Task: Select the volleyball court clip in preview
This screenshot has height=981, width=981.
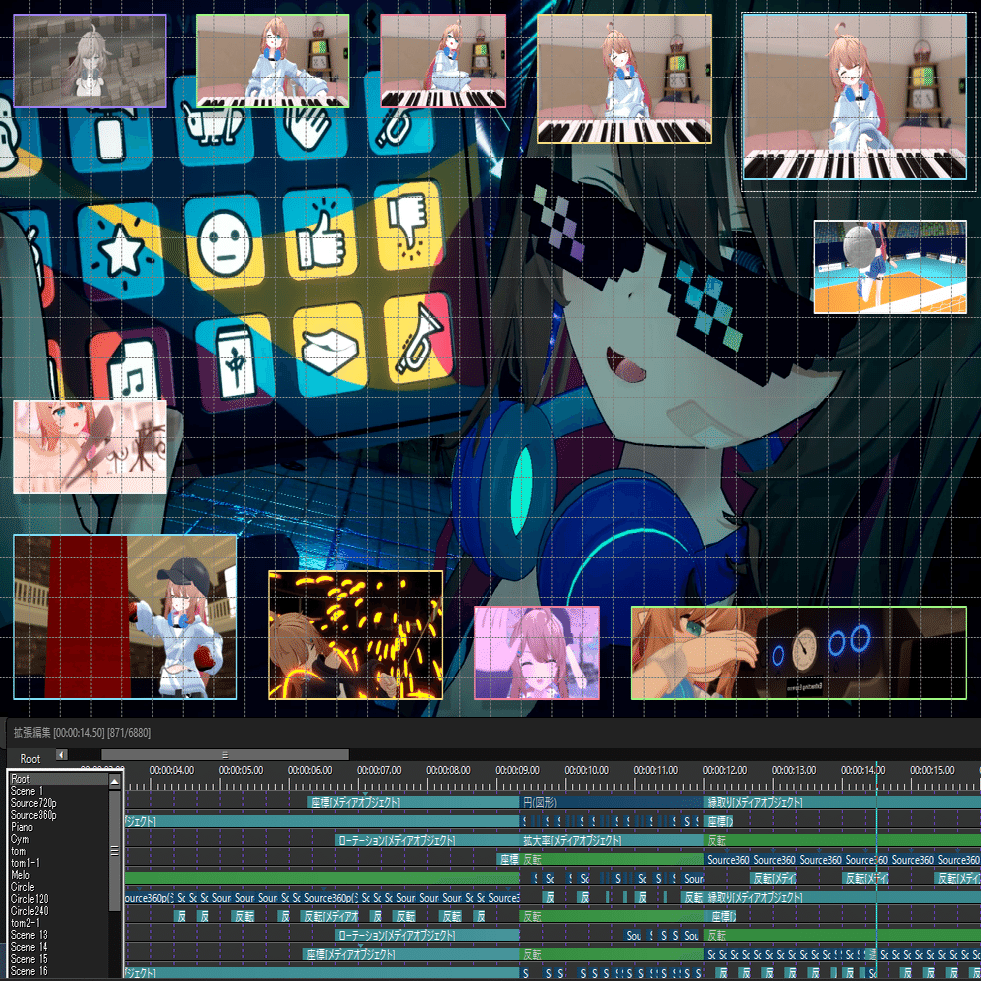Action: [x=890, y=267]
